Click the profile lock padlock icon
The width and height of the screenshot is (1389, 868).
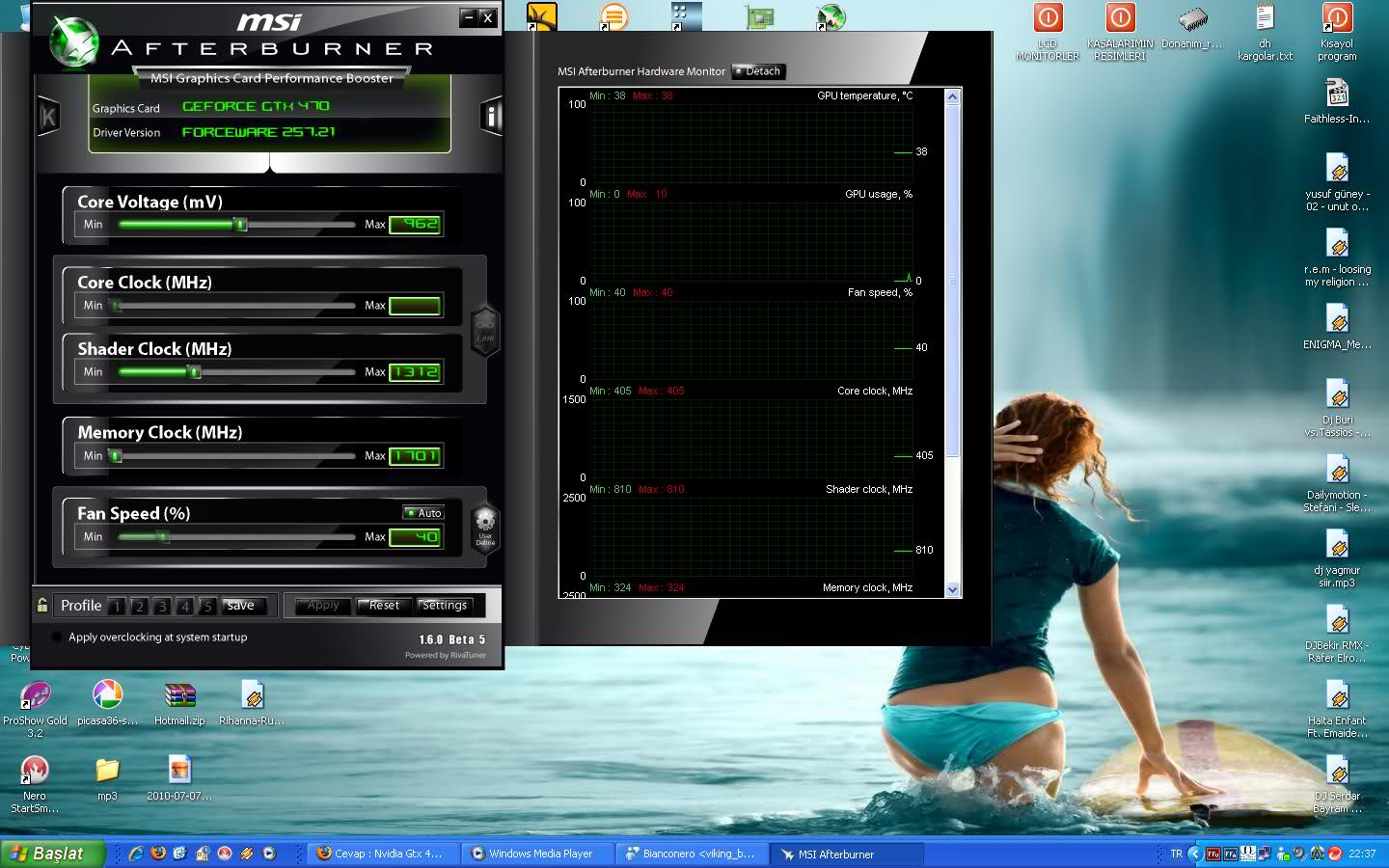(x=42, y=606)
